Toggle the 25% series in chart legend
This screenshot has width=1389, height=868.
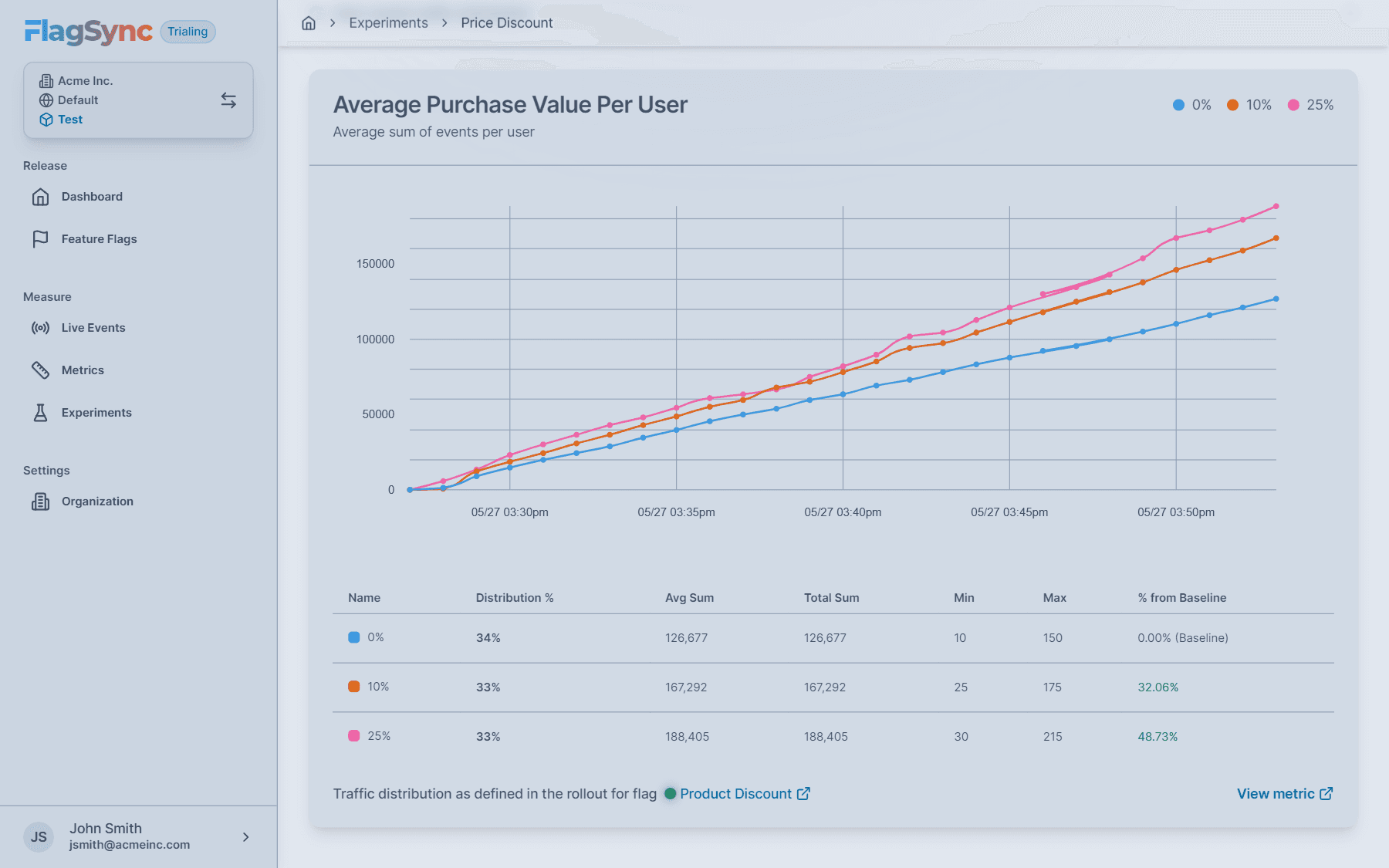click(1310, 105)
